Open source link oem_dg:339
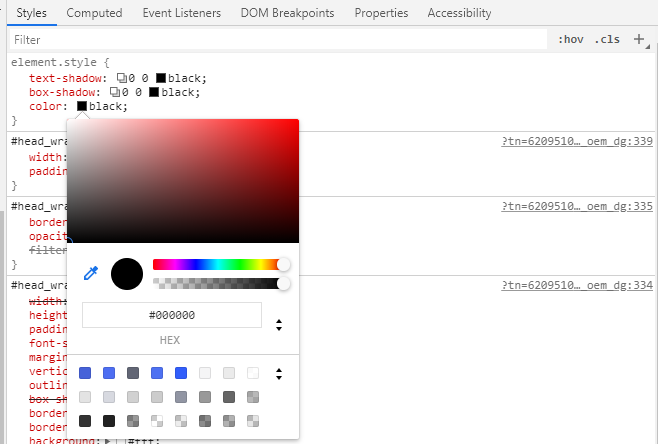The width and height of the screenshot is (658, 444). point(577,141)
